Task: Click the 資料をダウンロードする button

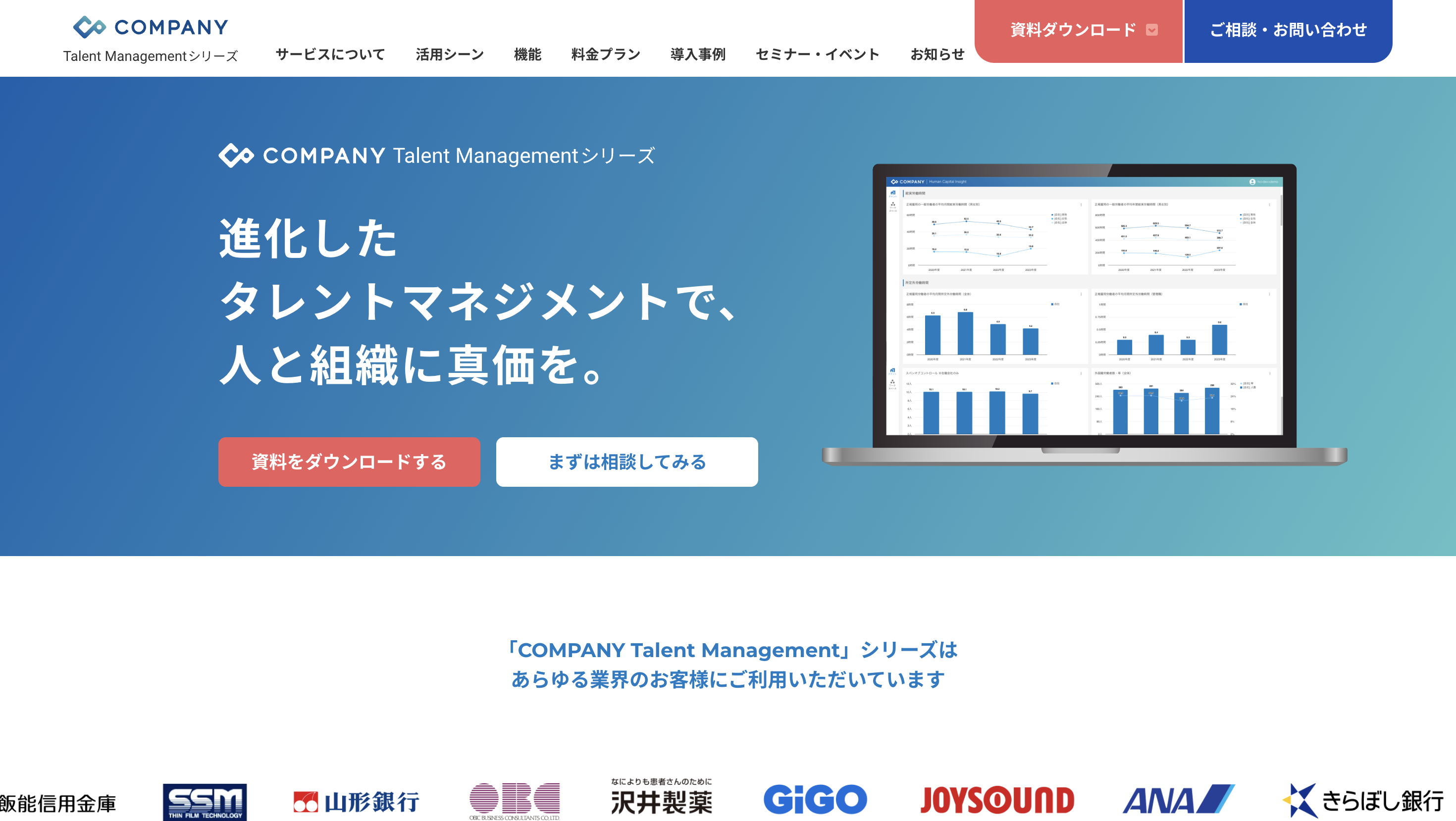Action: click(348, 462)
